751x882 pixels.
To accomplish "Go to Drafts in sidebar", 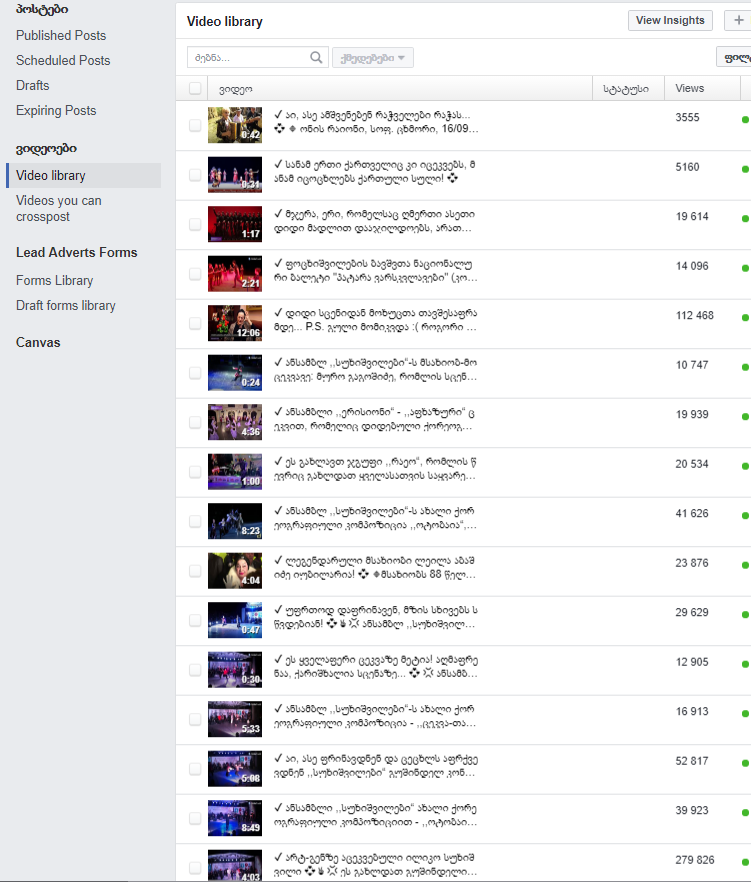I will (33, 86).
